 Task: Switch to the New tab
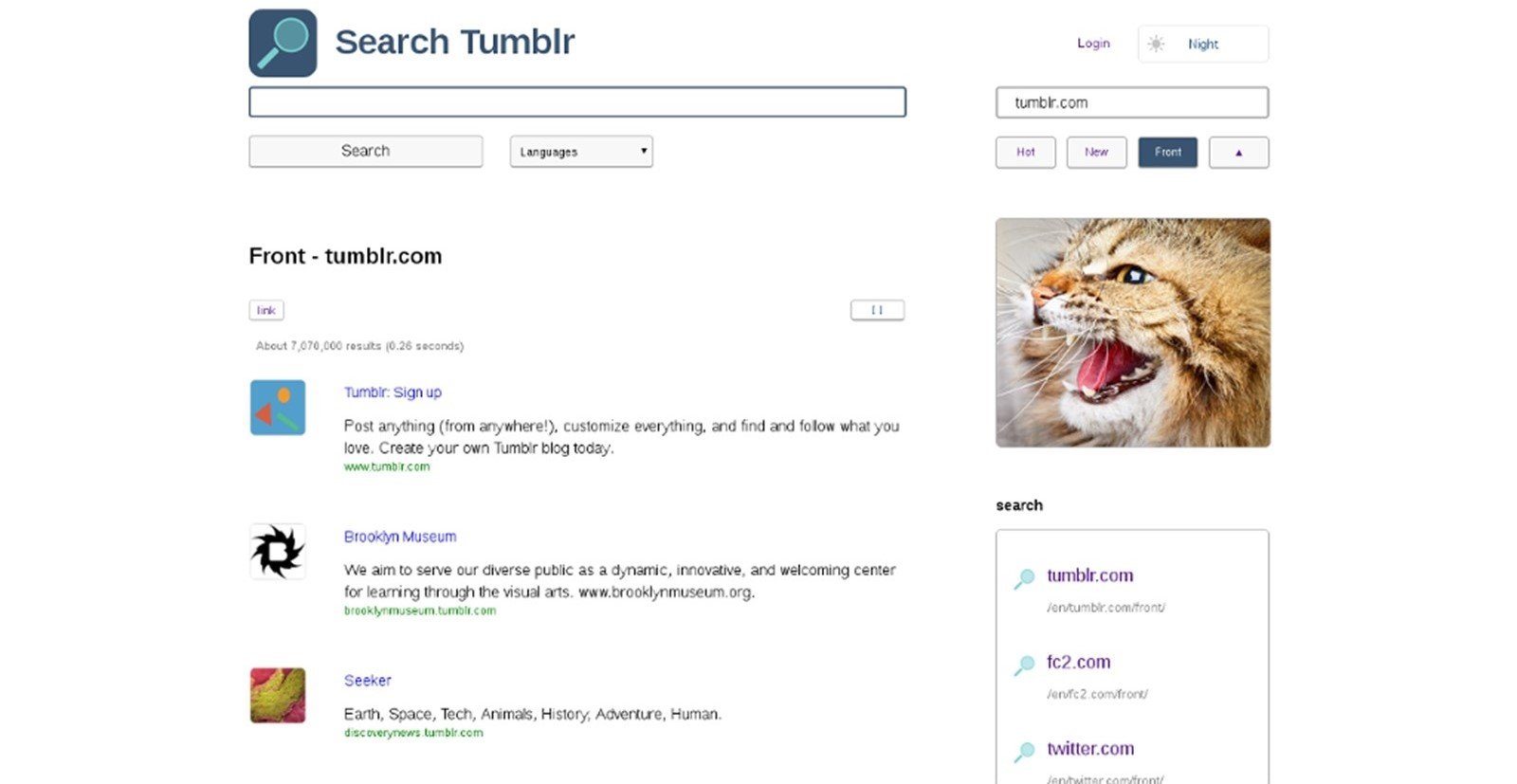coord(1096,153)
